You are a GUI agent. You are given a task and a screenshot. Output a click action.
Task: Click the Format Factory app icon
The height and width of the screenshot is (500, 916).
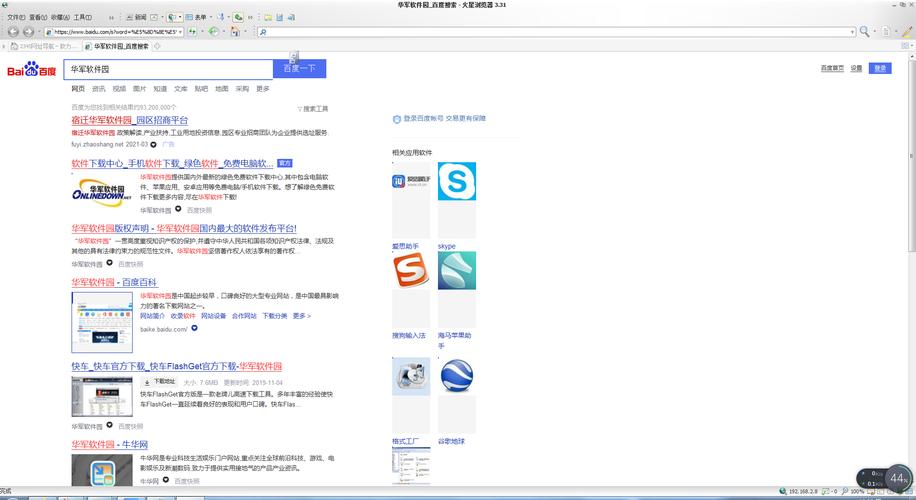409,377
